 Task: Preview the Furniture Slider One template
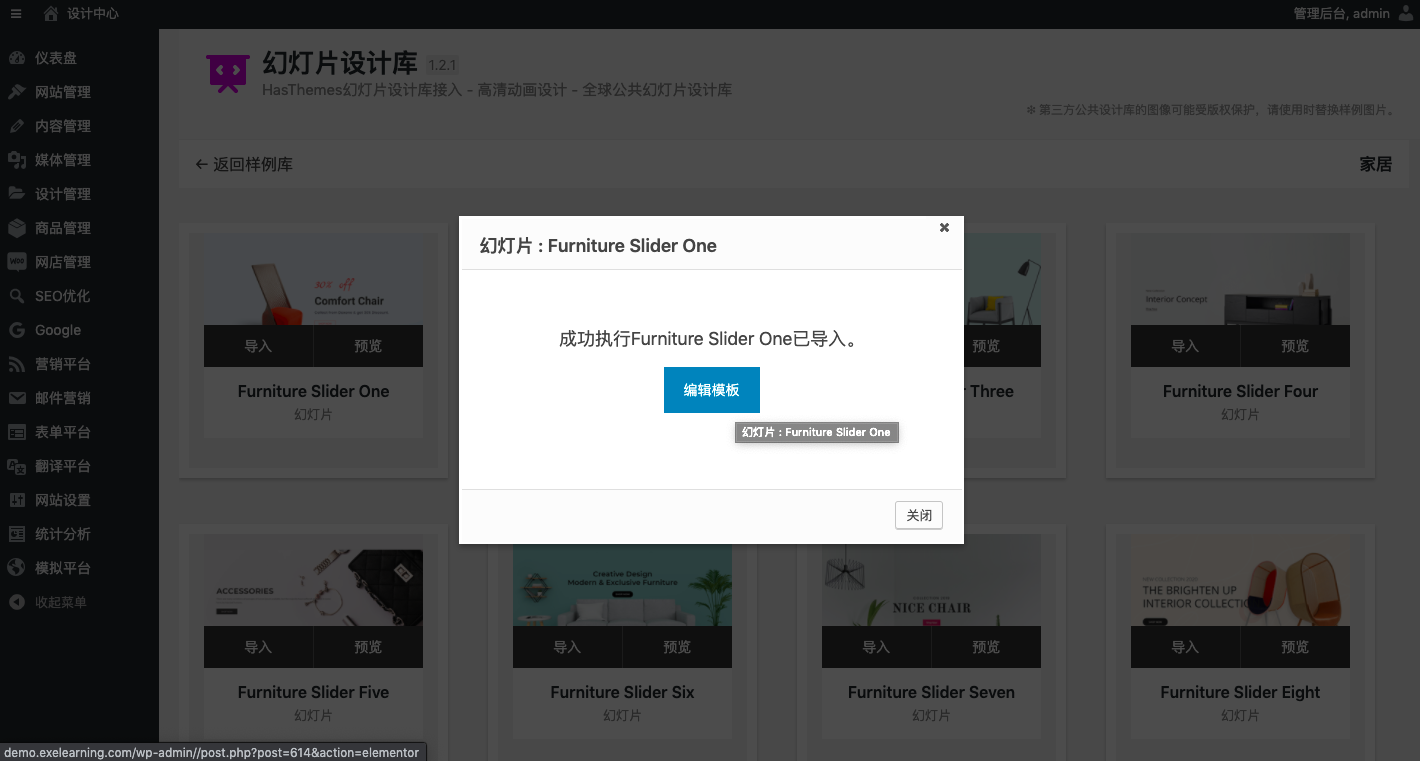(x=368, y=346)
